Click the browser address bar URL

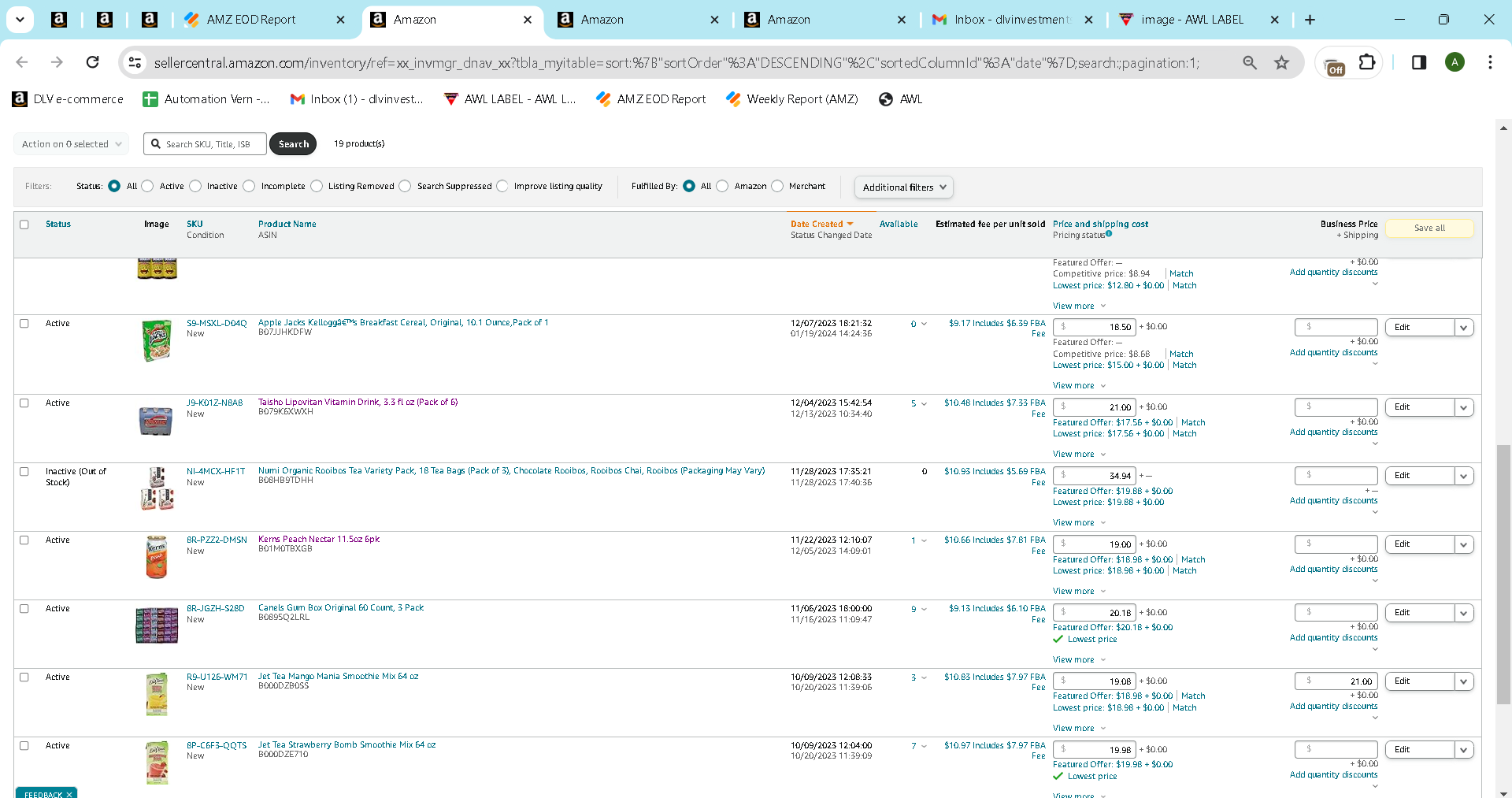coord(677,63)
